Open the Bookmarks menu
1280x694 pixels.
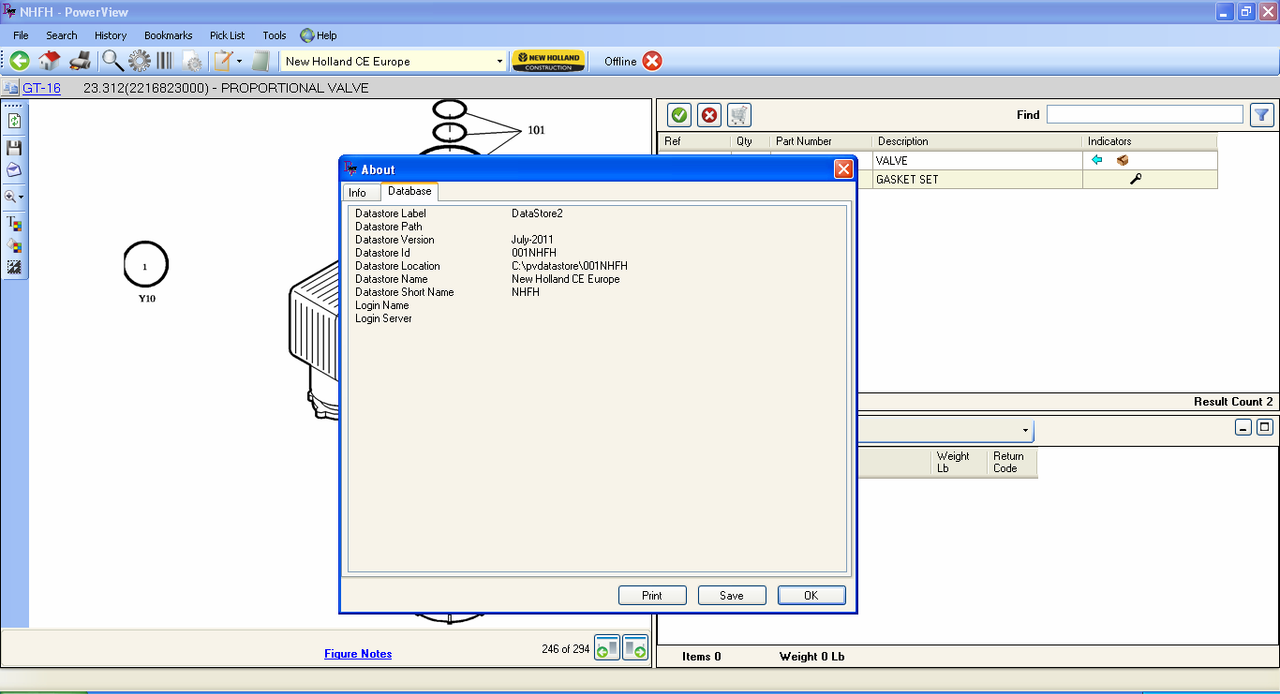tap(168, 35)
